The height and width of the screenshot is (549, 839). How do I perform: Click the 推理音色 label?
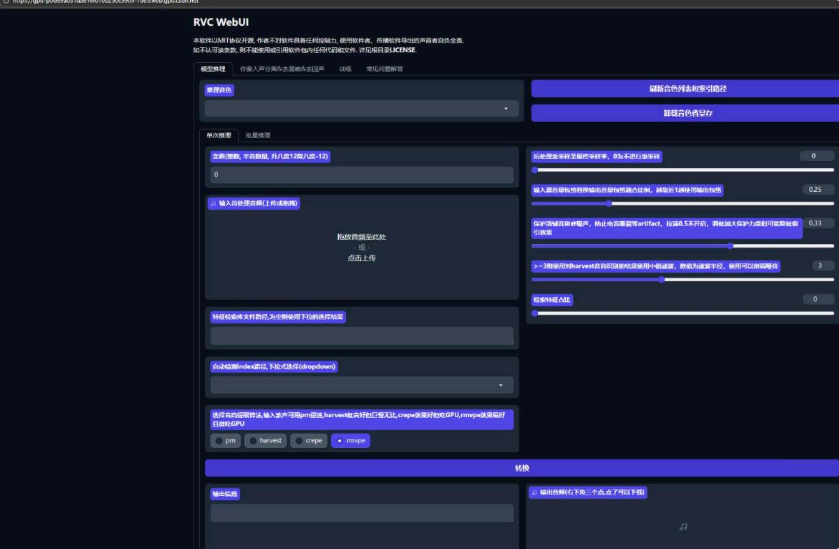(x=219, y=90)
